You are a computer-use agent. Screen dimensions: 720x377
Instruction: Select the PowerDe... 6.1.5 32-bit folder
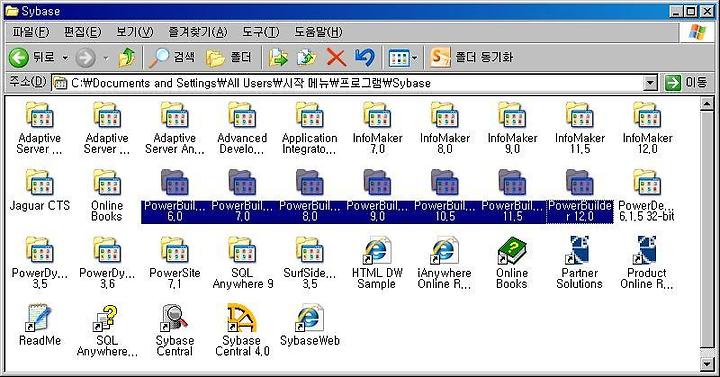(647, 196)
